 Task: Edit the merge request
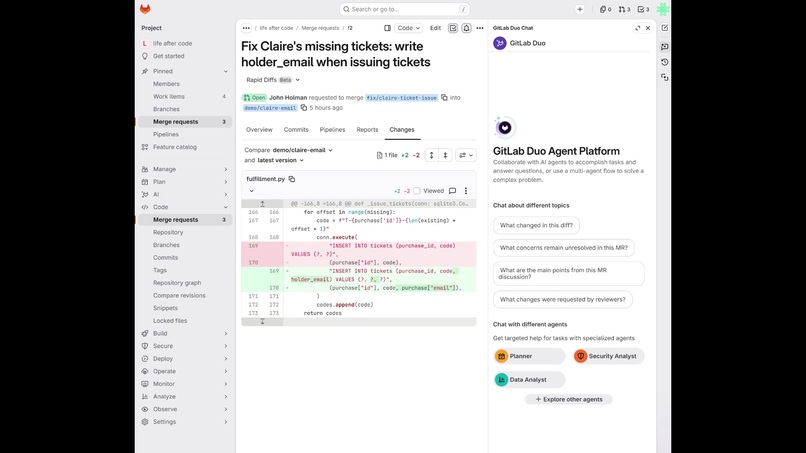435,28
